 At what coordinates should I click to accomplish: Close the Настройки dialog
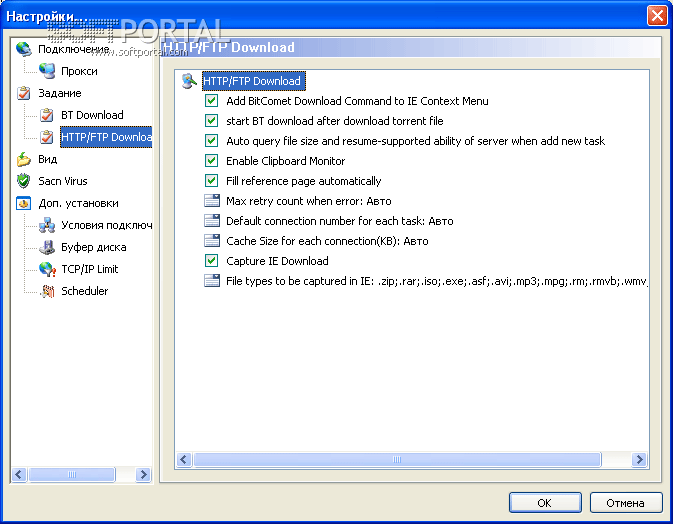point(657,16)
